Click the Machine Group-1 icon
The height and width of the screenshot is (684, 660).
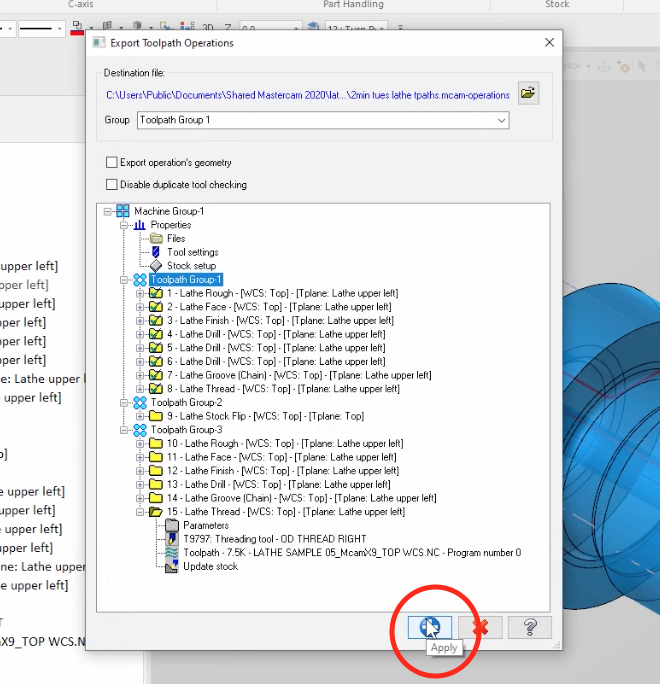tap(123, 211)
